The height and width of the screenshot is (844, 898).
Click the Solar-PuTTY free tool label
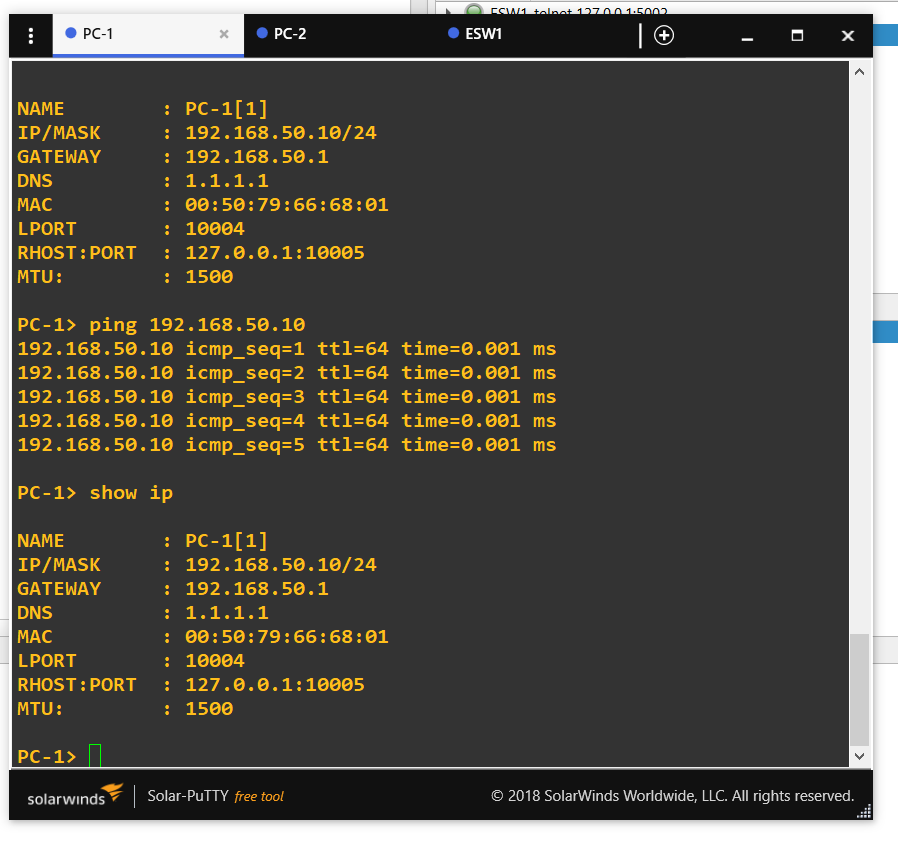pos(215,796)
